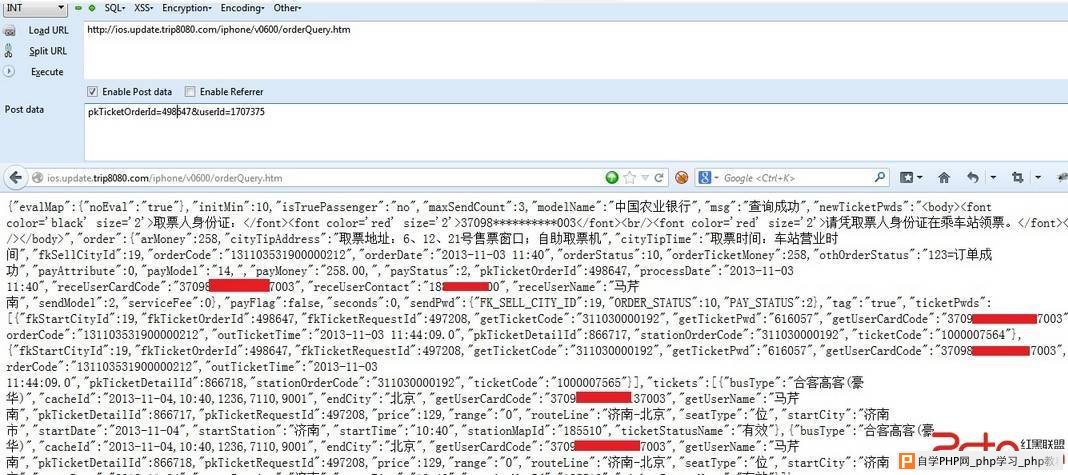This screenshot has width=1068, height=475.
Task: Bookmark this page with the star icon
Action: (631, 177)
